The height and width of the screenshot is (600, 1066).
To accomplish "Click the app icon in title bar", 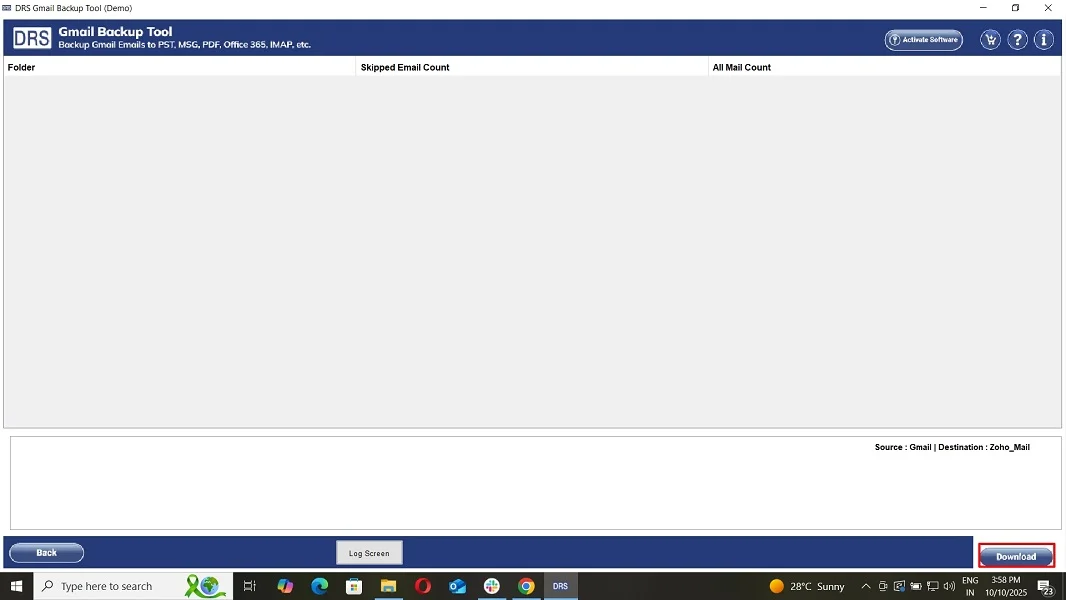I will 7,7.
